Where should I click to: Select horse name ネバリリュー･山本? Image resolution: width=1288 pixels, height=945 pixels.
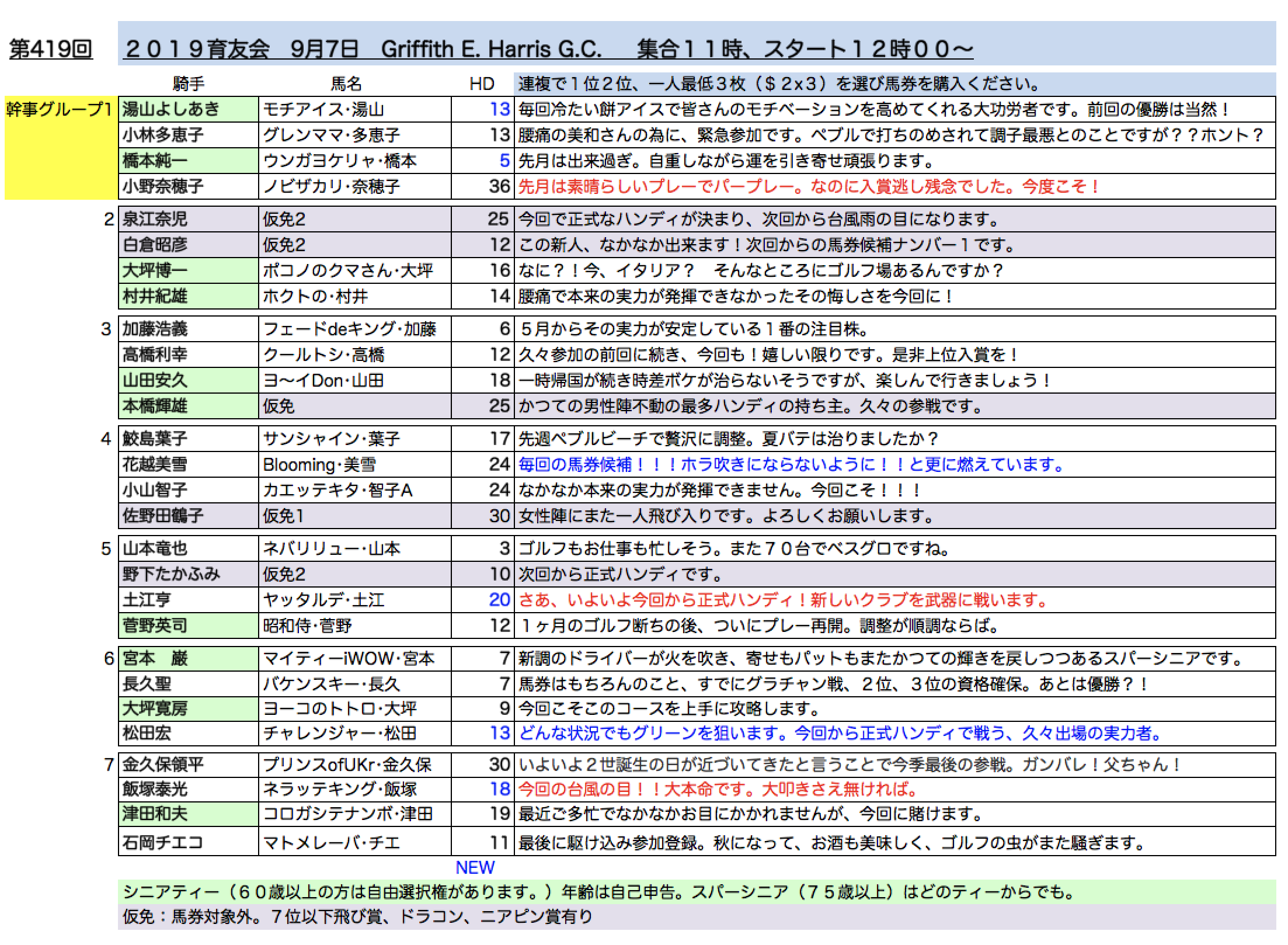[x=355, y=548]
